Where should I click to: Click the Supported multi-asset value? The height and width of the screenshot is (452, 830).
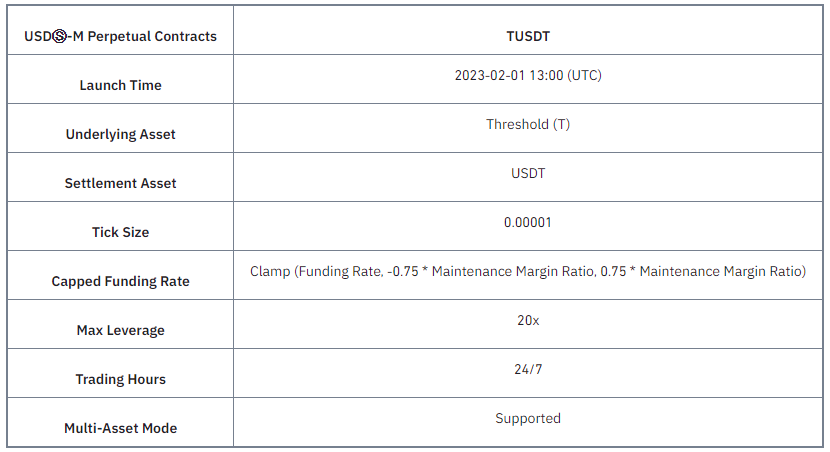click(x=528, y=419)
